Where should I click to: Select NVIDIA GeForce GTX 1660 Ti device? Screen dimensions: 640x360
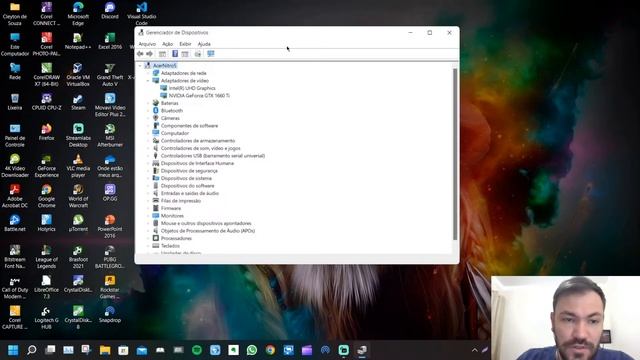[199, 96]
